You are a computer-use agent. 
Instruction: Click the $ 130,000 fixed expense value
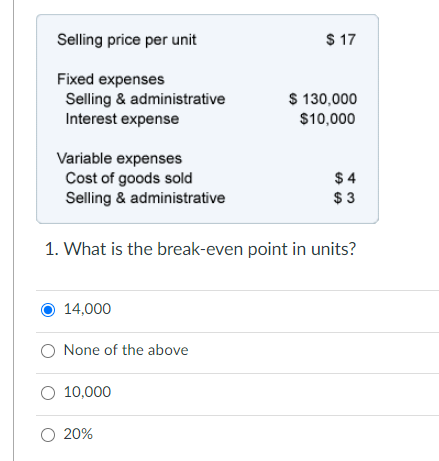(323, 99)
